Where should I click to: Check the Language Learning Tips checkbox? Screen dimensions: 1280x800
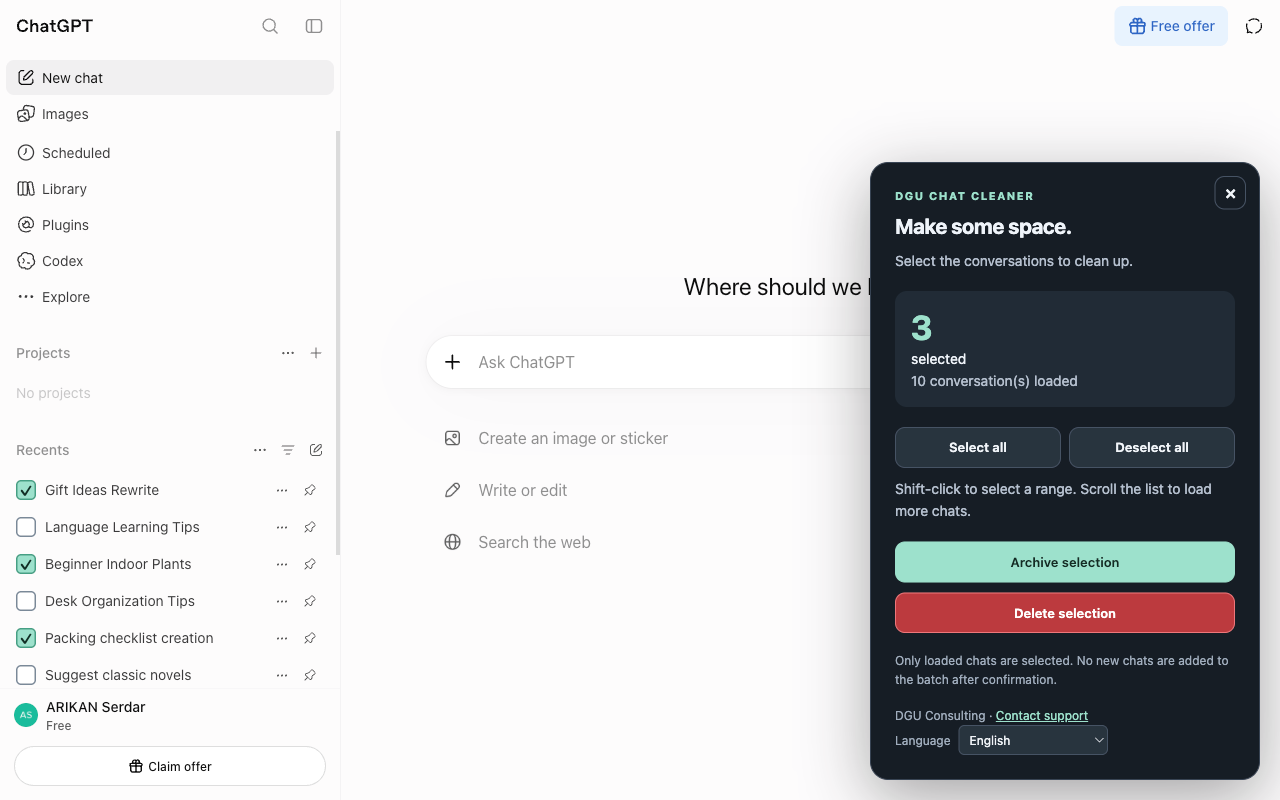[x=27, y=527]
